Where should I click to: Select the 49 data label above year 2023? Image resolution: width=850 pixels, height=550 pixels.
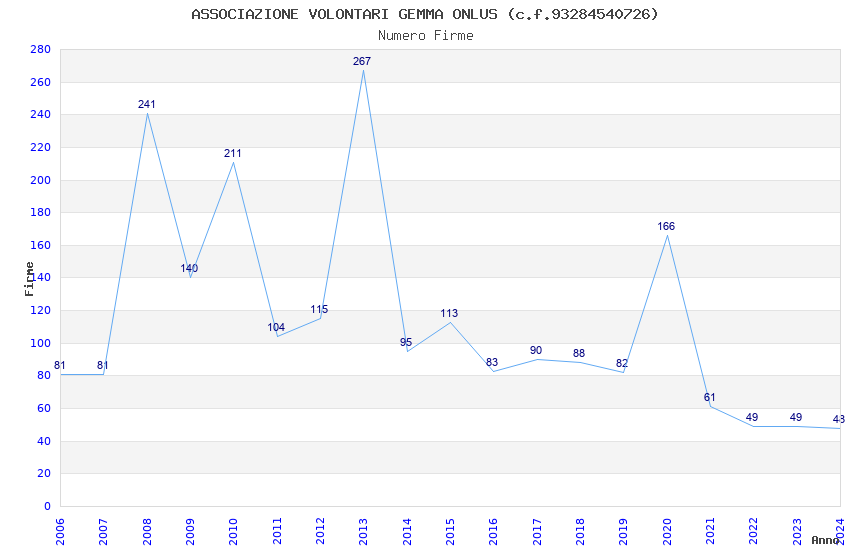[x=796, y=417]
